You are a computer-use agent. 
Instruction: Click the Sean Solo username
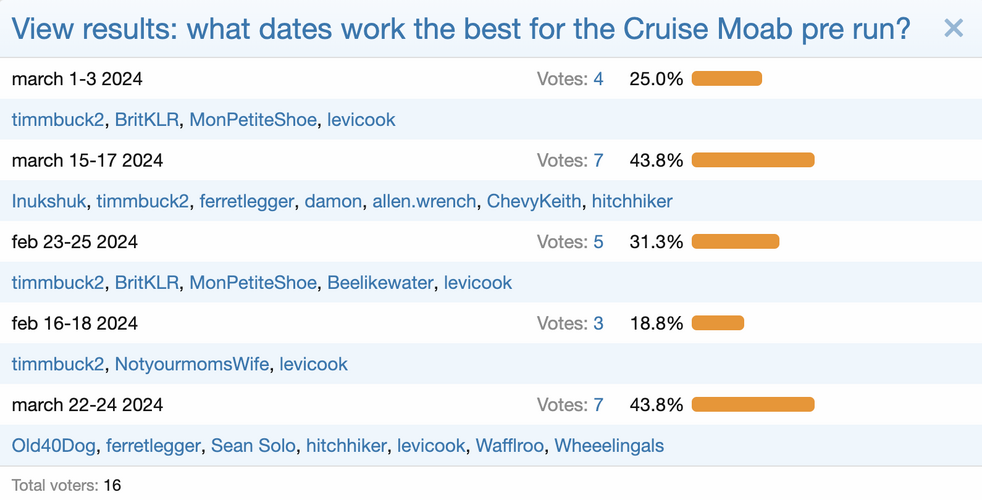(x=253, y=446)
